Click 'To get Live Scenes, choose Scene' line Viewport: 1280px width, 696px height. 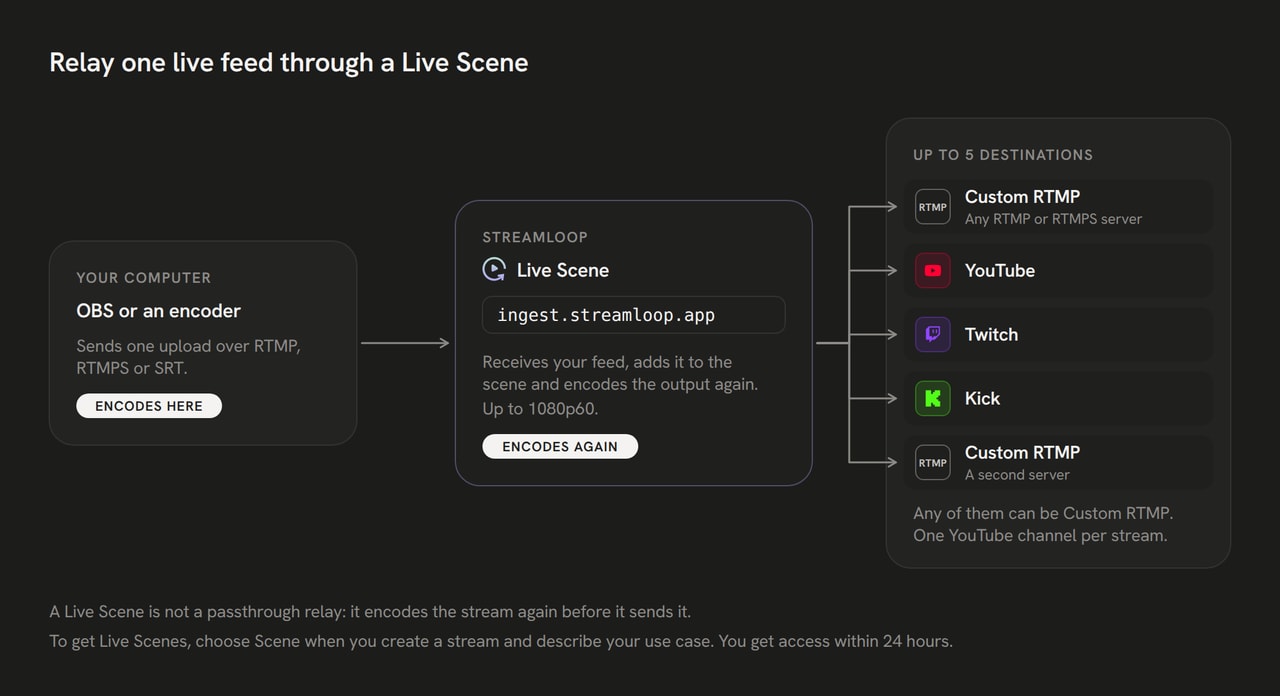pyautogui.click(x=501, y=641)
